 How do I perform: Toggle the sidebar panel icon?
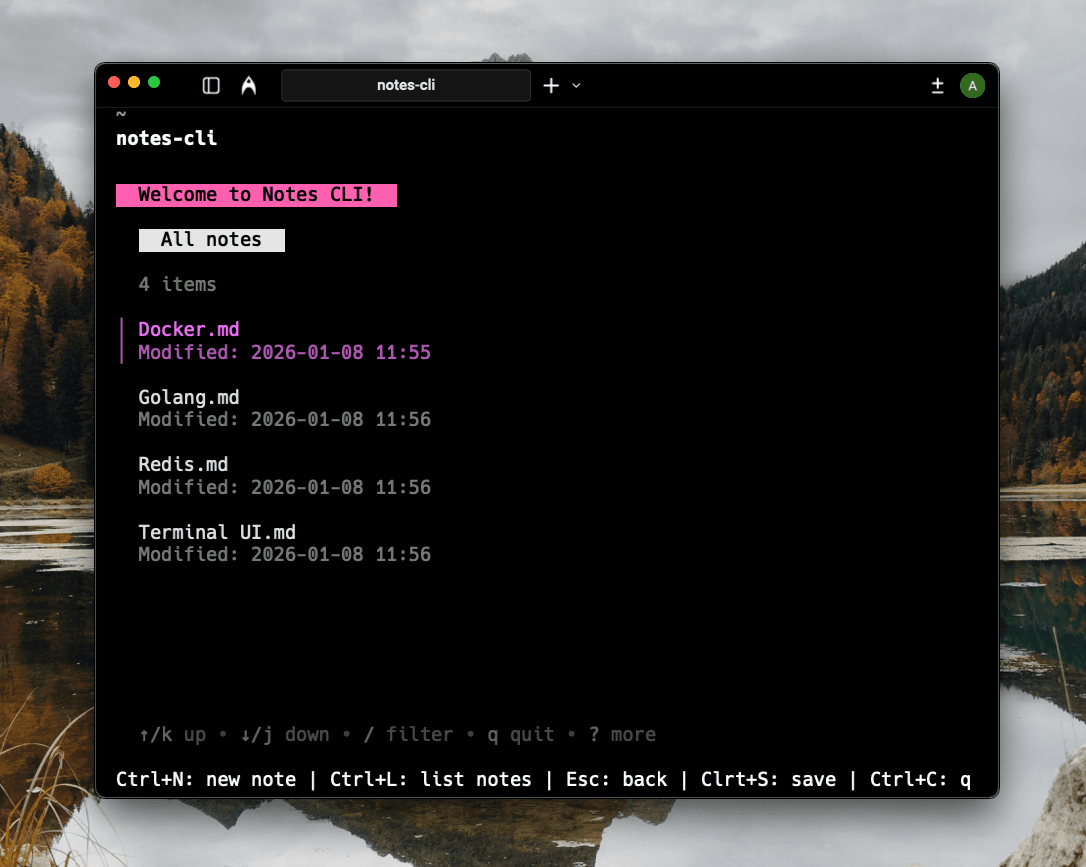tap(210, 85)
